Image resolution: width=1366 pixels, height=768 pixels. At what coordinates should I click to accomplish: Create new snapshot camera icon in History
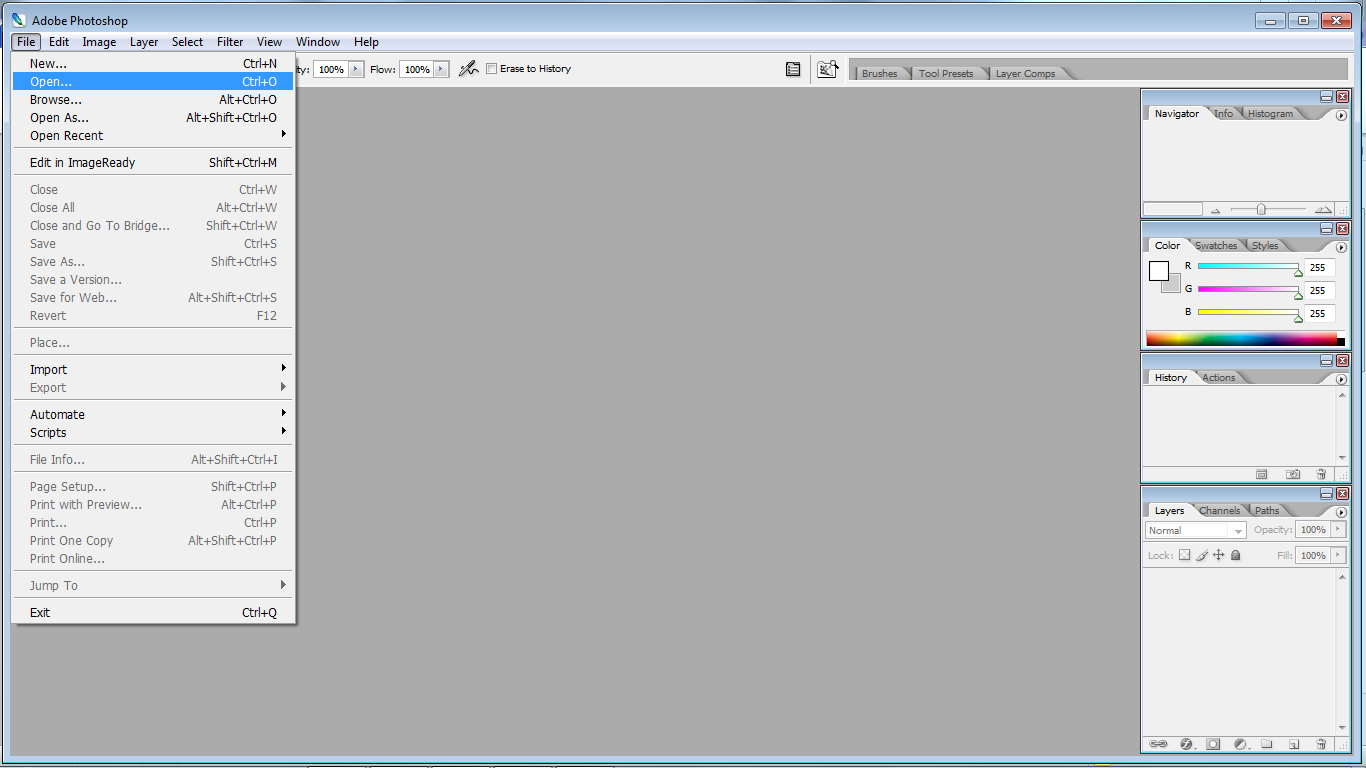tap(1293, 474)
